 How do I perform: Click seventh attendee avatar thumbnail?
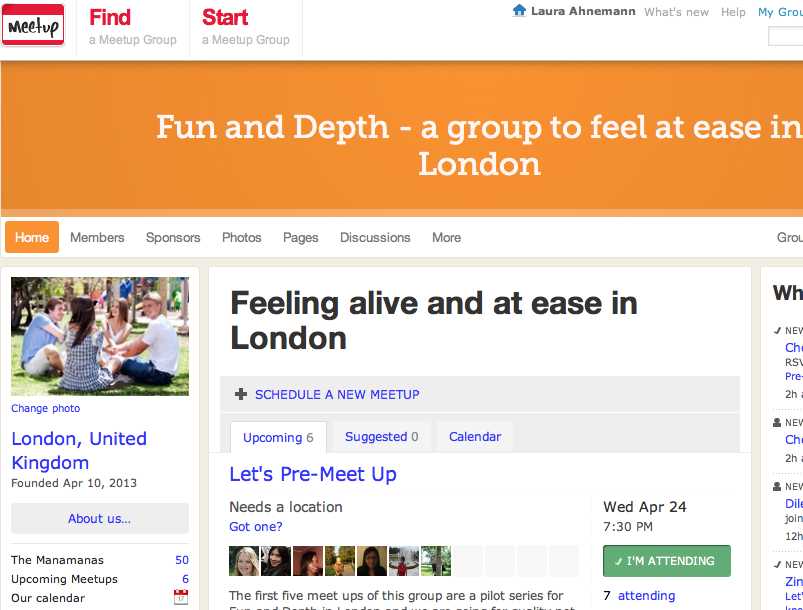436,561
